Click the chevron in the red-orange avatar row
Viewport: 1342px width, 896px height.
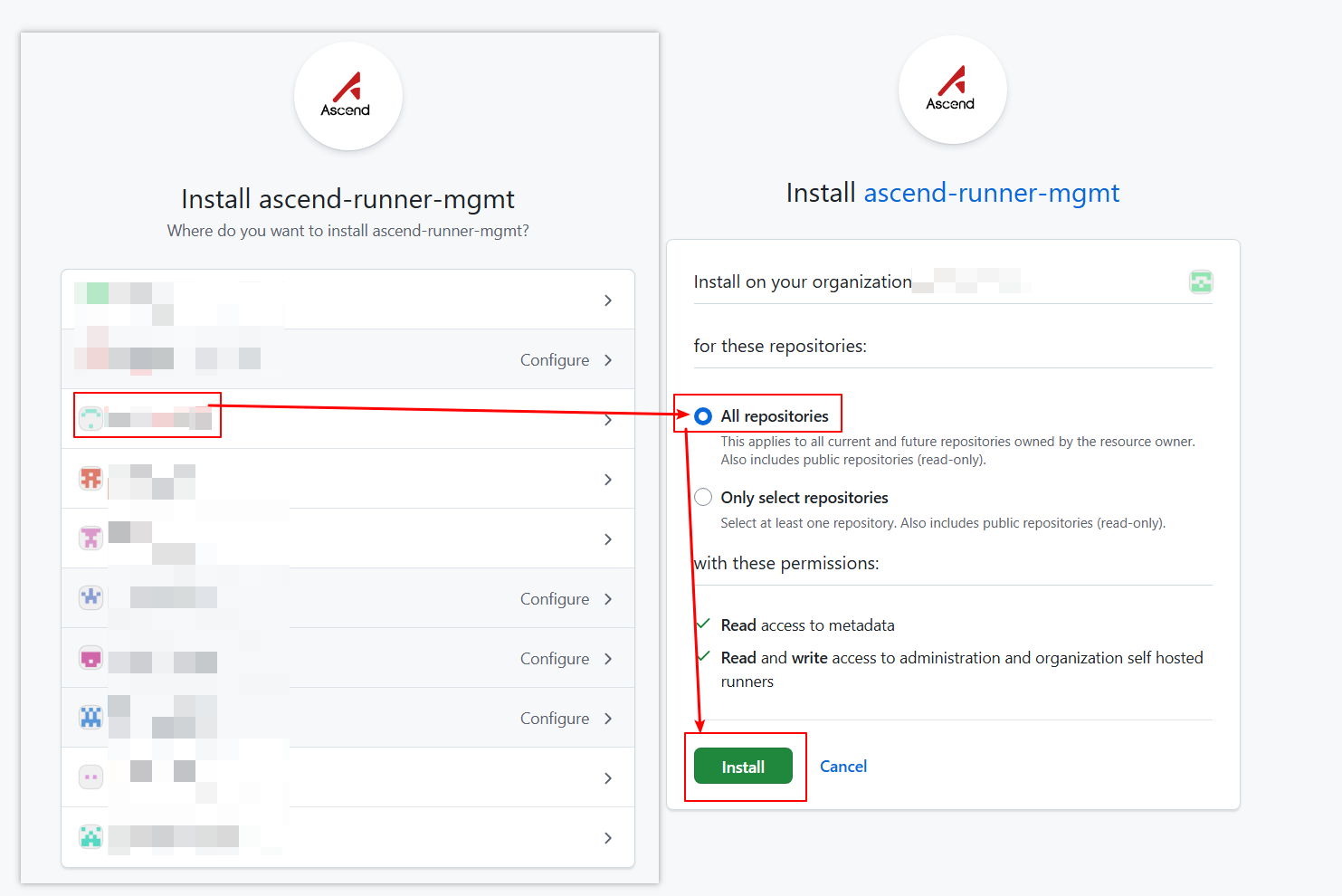[x=608, y=480]
